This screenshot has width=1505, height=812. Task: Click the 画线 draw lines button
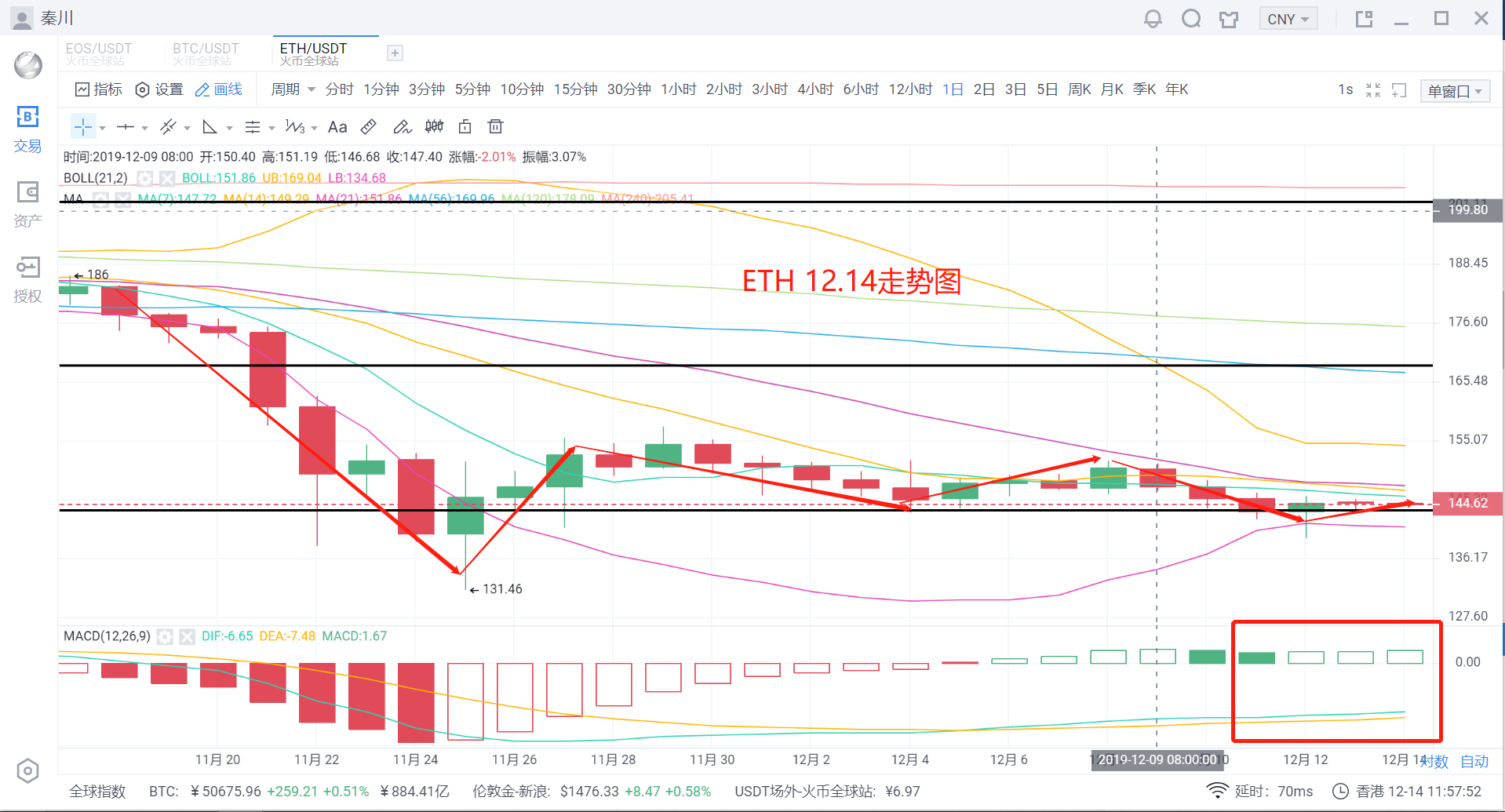click(219, 89)
